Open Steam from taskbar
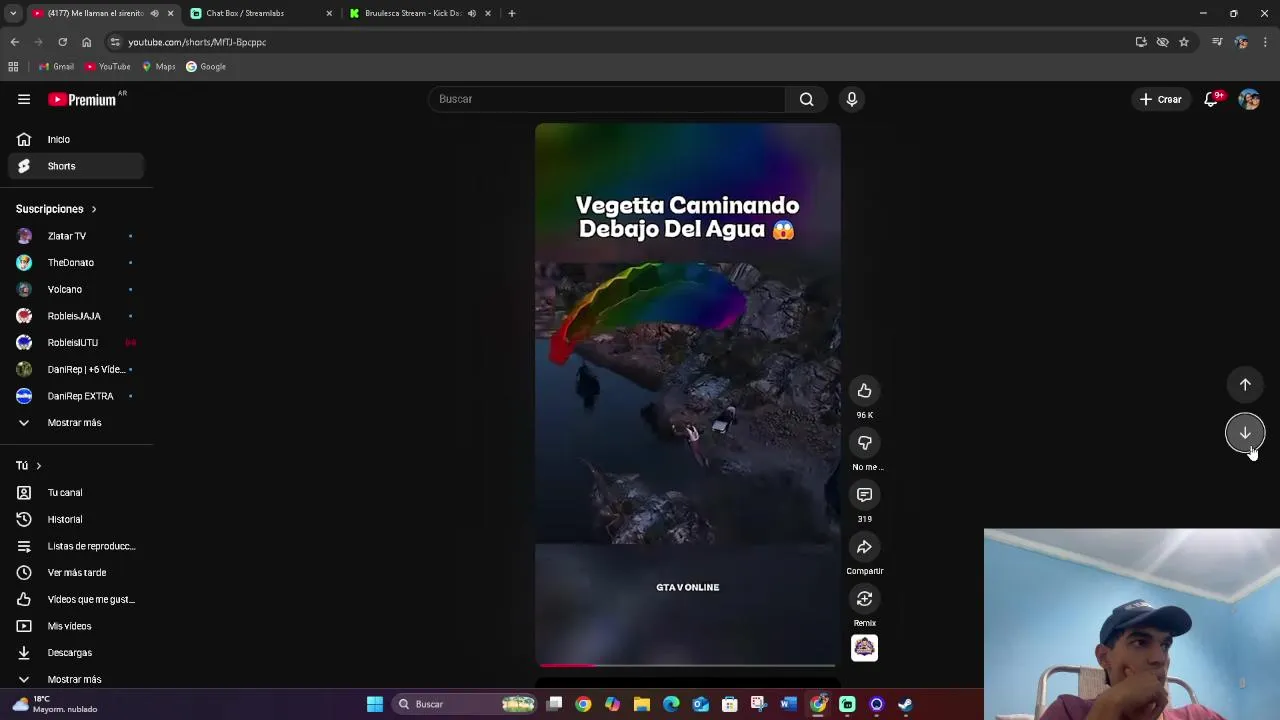Image resolution: width=1280 pixels, height=720 pixels. click(905, 704)
